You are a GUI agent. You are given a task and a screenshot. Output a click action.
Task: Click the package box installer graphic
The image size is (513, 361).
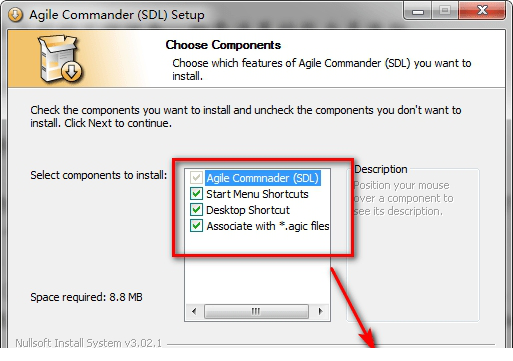pos(59,59)
